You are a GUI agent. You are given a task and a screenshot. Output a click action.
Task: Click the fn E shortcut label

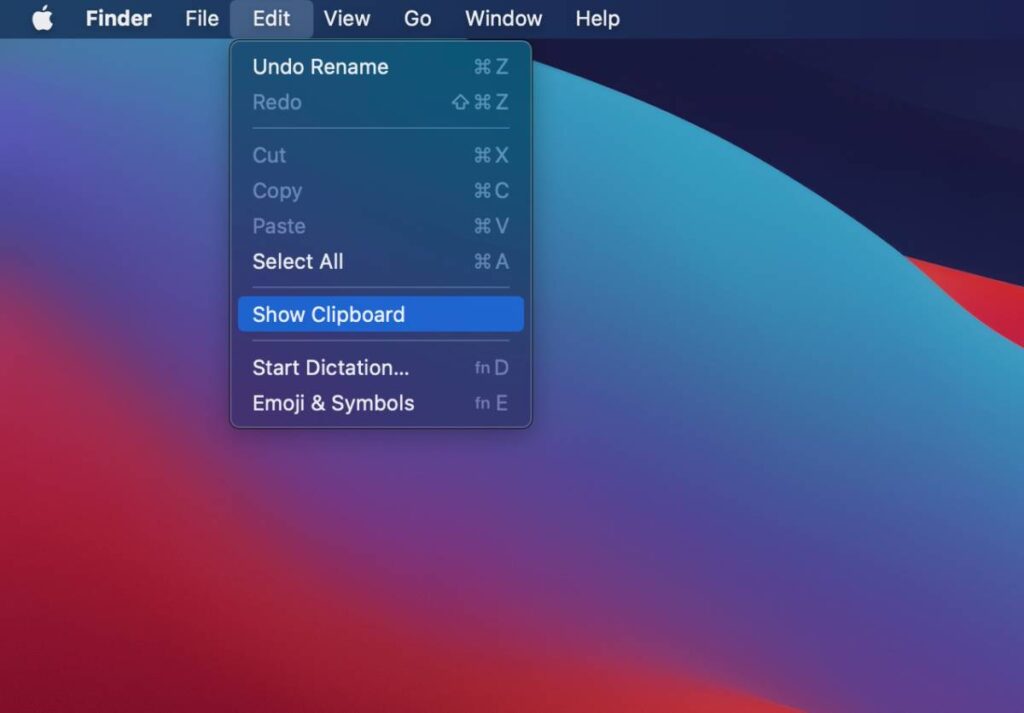pos(491,403)
